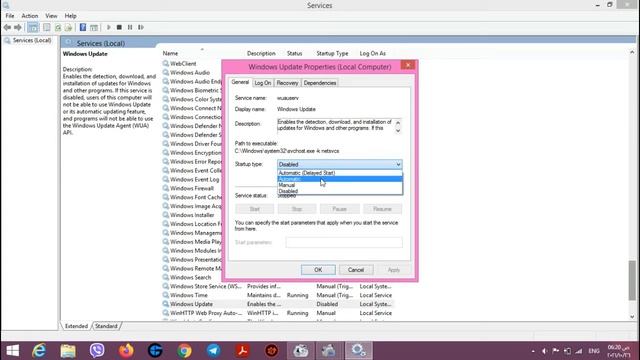The image size is (640, 360).
Task: Click the Pause Service toolbar icon
Action: click(x=130, y=27)
